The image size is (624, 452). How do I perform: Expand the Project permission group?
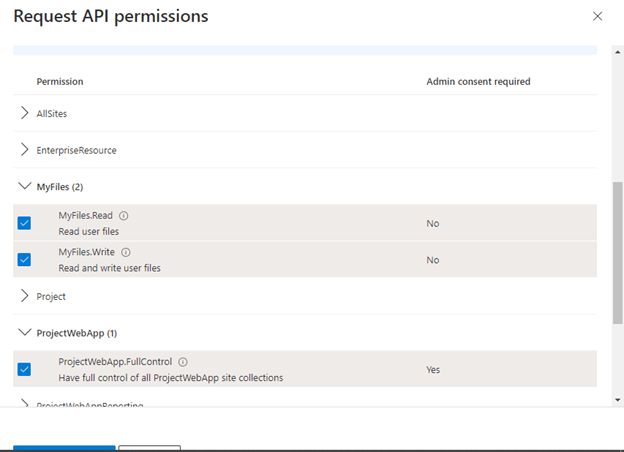coord(25,296)
